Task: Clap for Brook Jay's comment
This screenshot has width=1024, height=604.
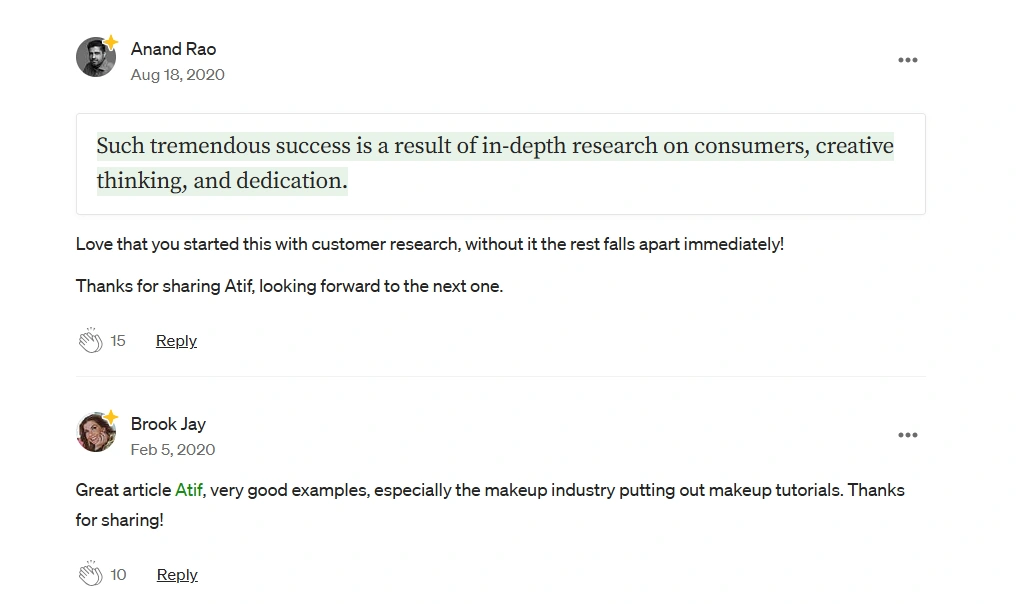Action: pos(91,573)
